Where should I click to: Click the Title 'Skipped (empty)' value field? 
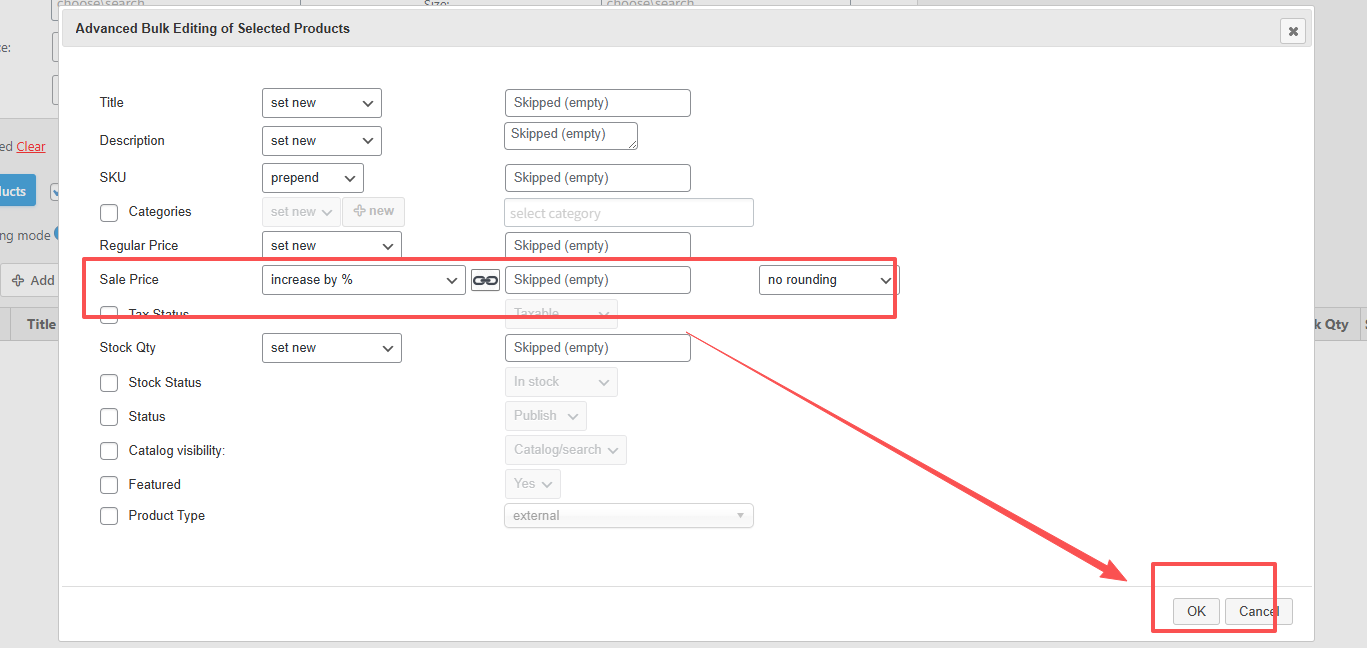tap(597, 102)
